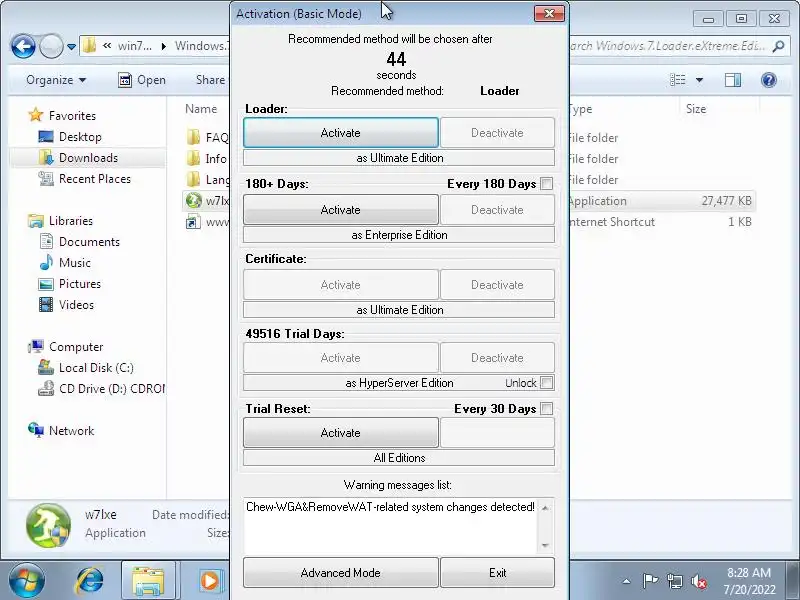Click 'as Ultimate Edition' bar under Loader
The height and width of the screenshot is (600, 800).
(x=399, y=158)
